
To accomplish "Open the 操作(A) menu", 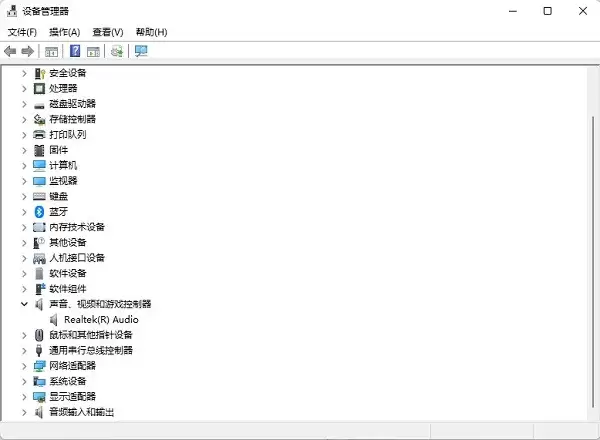I will point(64,32).
